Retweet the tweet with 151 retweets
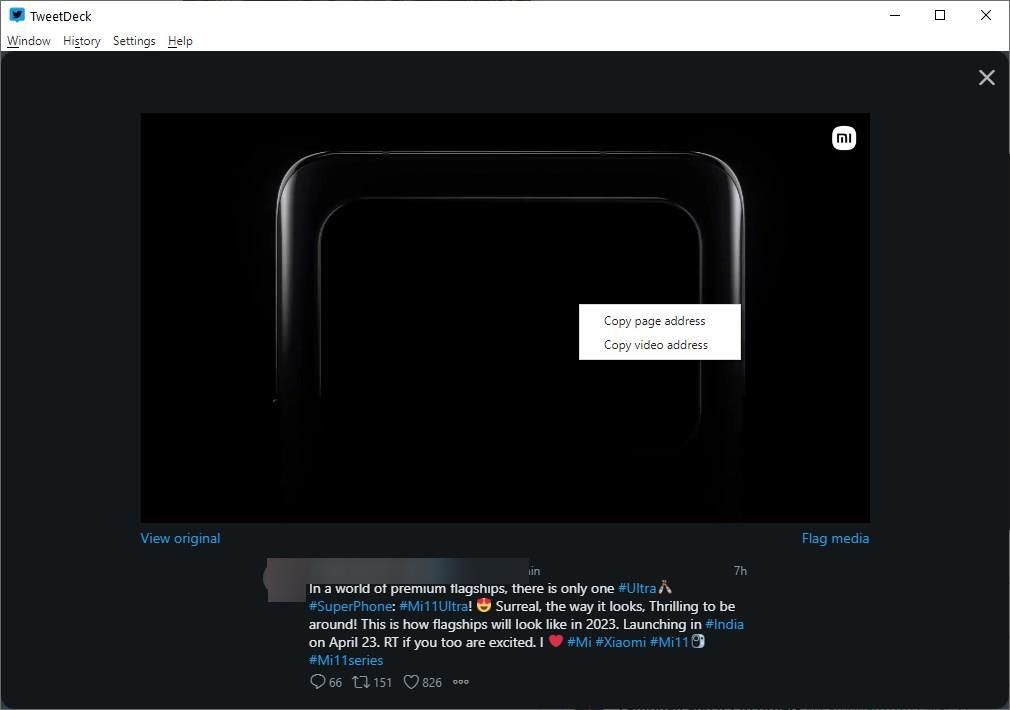The width and height of the screenshot is (1010, 710). click(x=361, y=682)
